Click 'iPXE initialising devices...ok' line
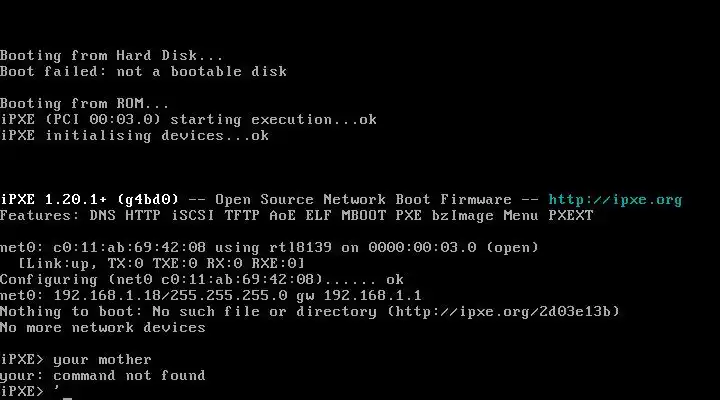720x400 pixels. [135, 136]
